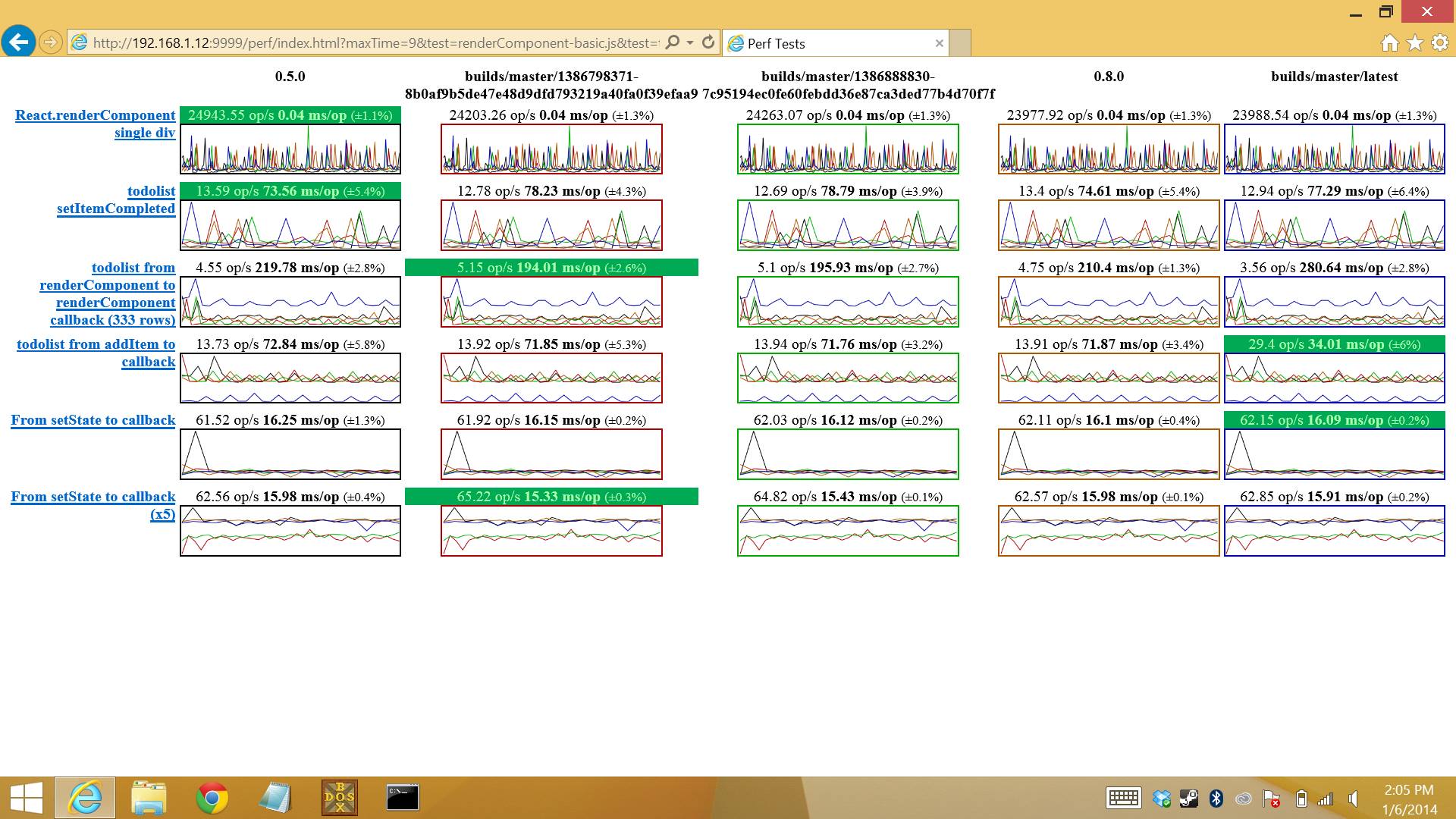Click the 23977.92 op/s result text
Image resolution: width=1456 pixels, height=819 pixels.
pos(1109,115)
